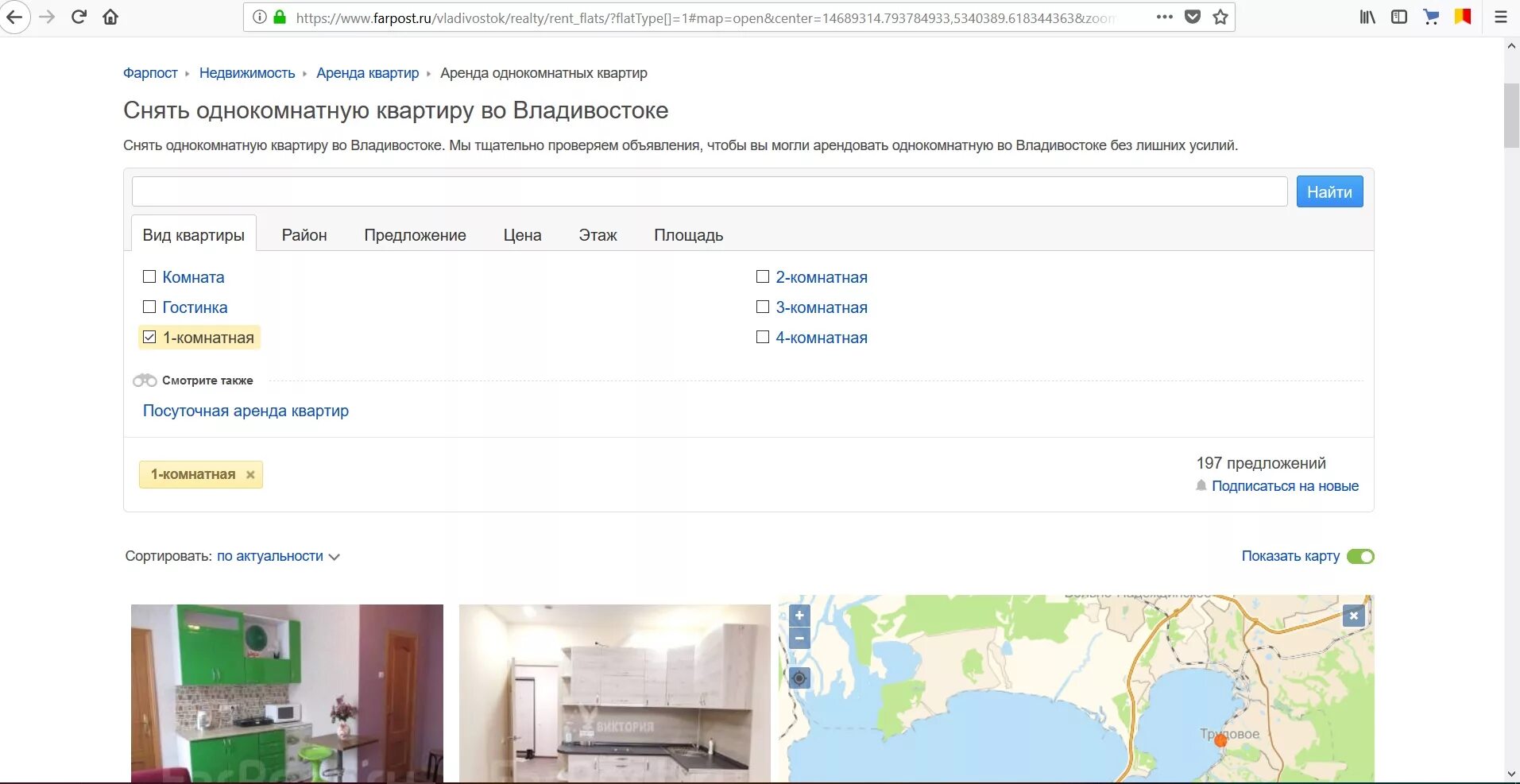Screen dimensions: 1520x784
Task: Click scrollbar up arrow
Action: point(1511,45)
